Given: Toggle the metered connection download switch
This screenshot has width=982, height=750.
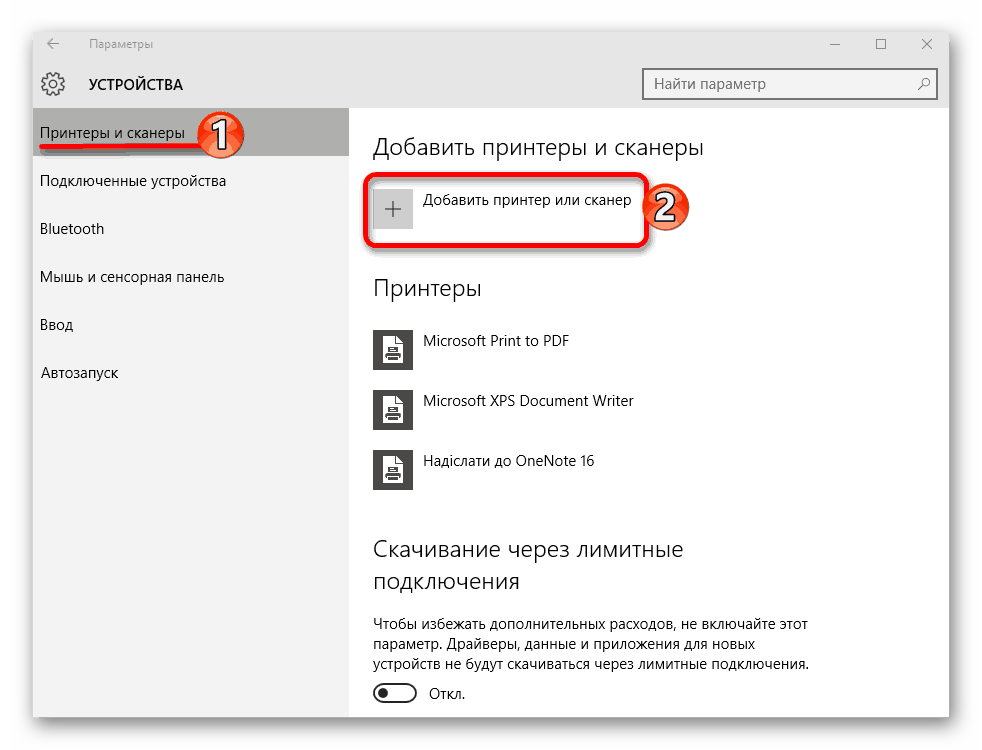Looking at the screenshot, I should (x=395, y=693).
